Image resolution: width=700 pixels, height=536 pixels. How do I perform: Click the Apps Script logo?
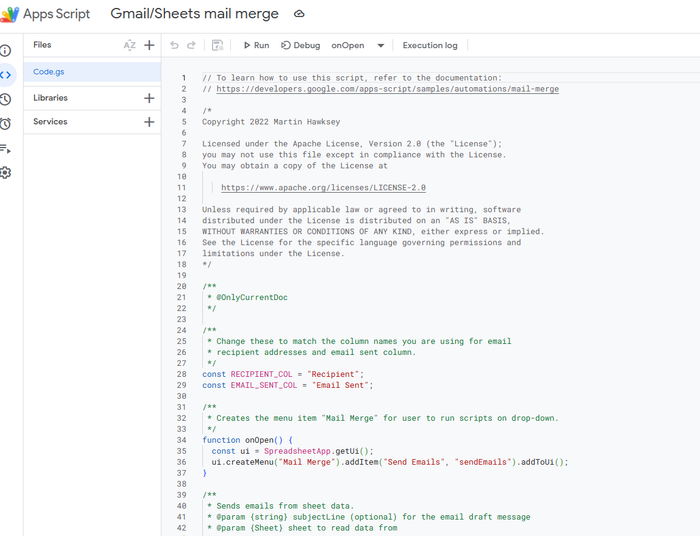pyautogui.click(x=9, y=14)
